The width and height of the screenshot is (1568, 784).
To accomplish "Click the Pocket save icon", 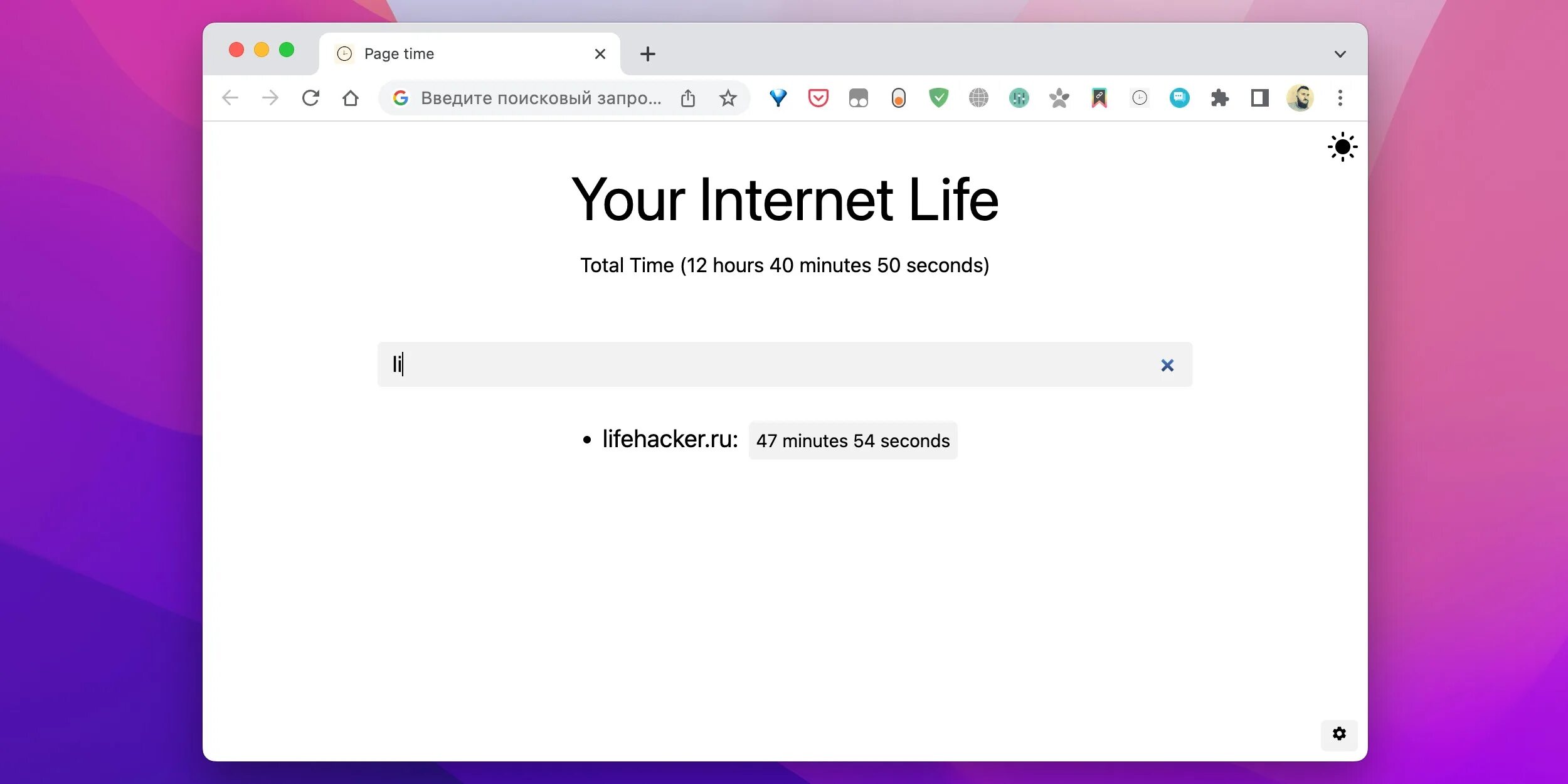I will point(818,97).
